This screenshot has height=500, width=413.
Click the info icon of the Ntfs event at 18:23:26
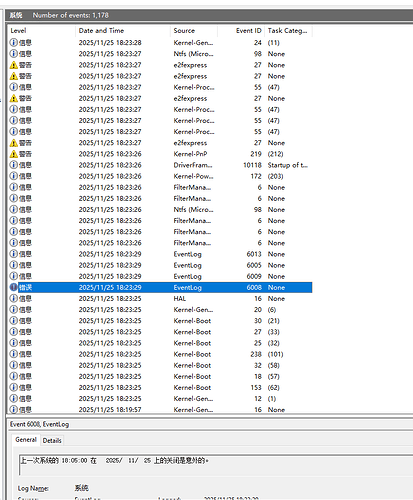[13, 209]
